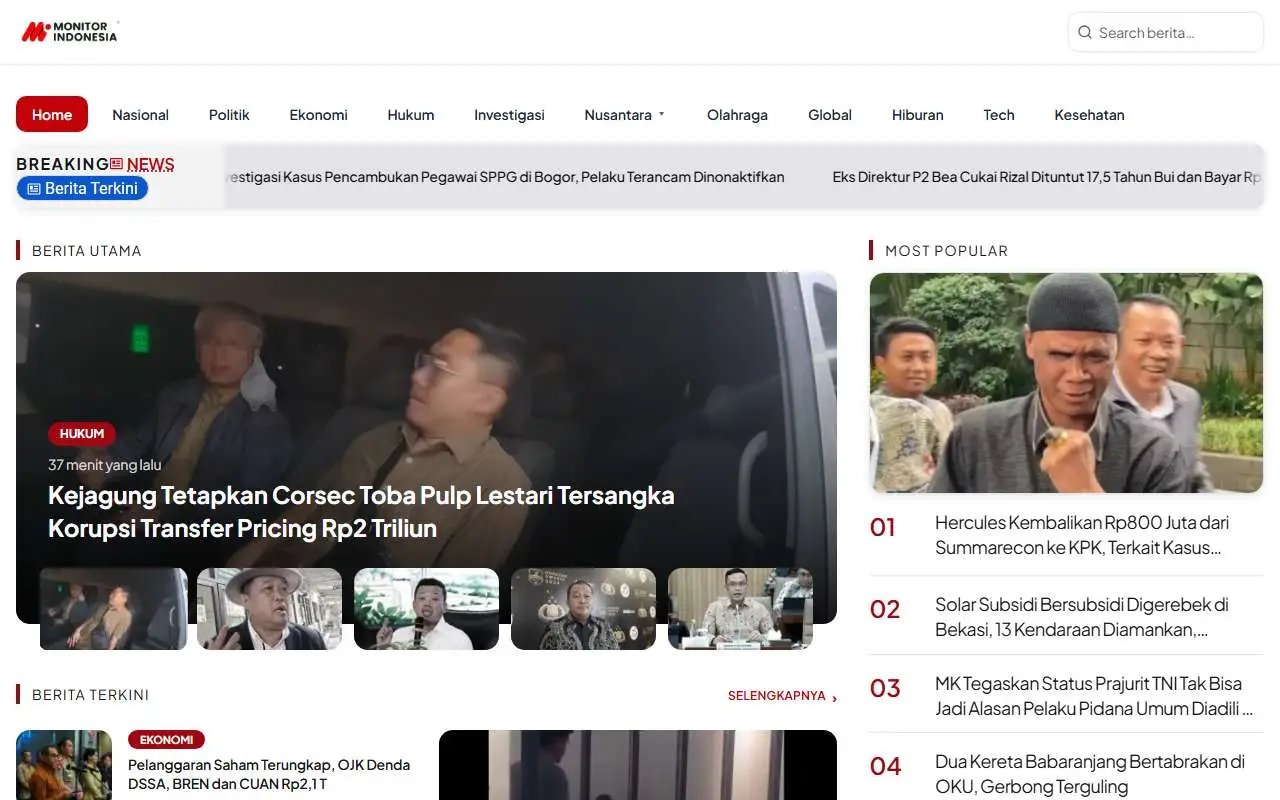Click the search magnifier icon
The height and width of the screenshot is (800, 1280).
1085,33
